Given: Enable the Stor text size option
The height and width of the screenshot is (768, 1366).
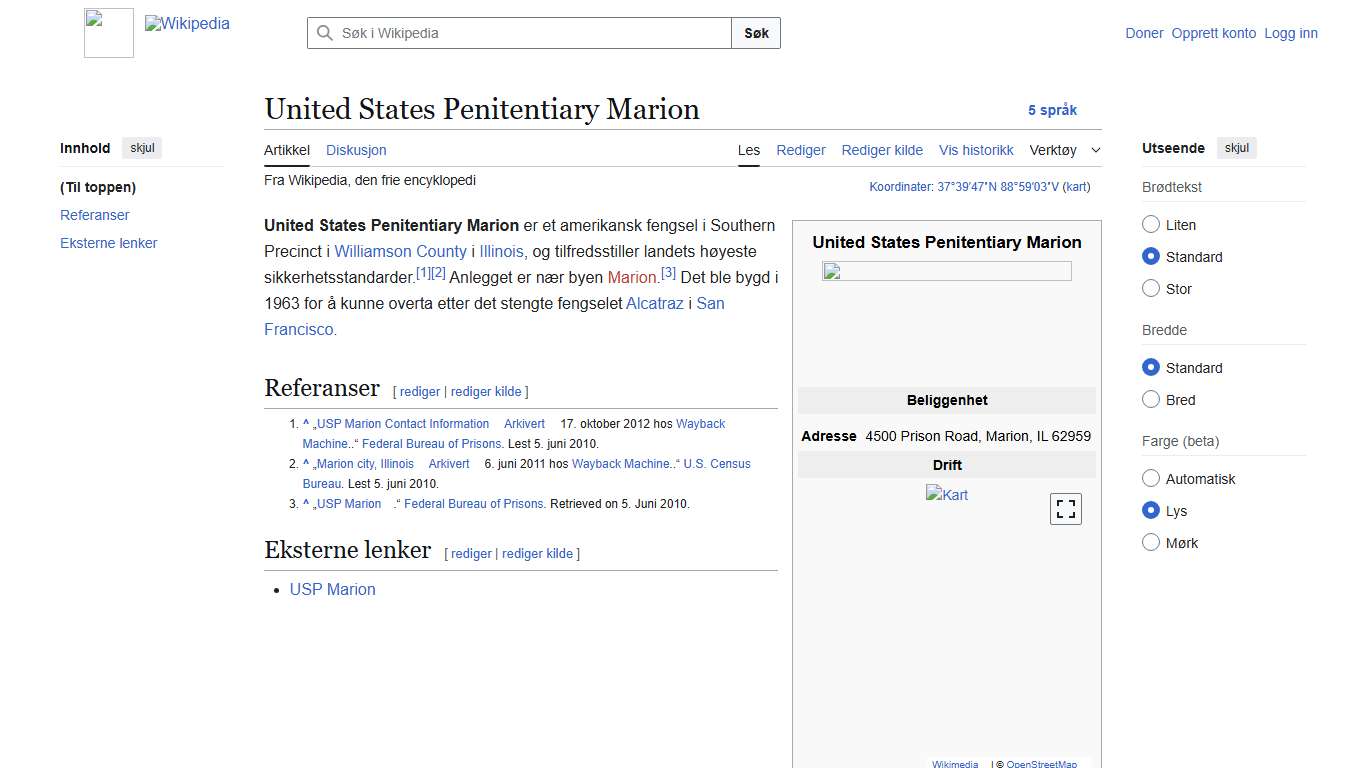Looking at the screenshot, I should pos(1151,288).
